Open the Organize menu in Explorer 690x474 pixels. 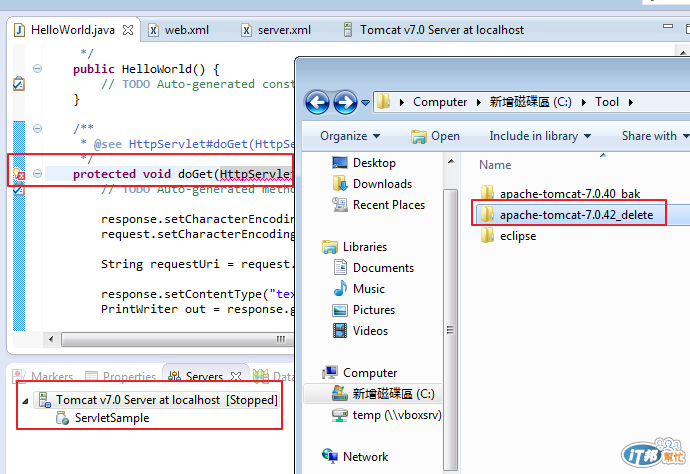point(350,136)
